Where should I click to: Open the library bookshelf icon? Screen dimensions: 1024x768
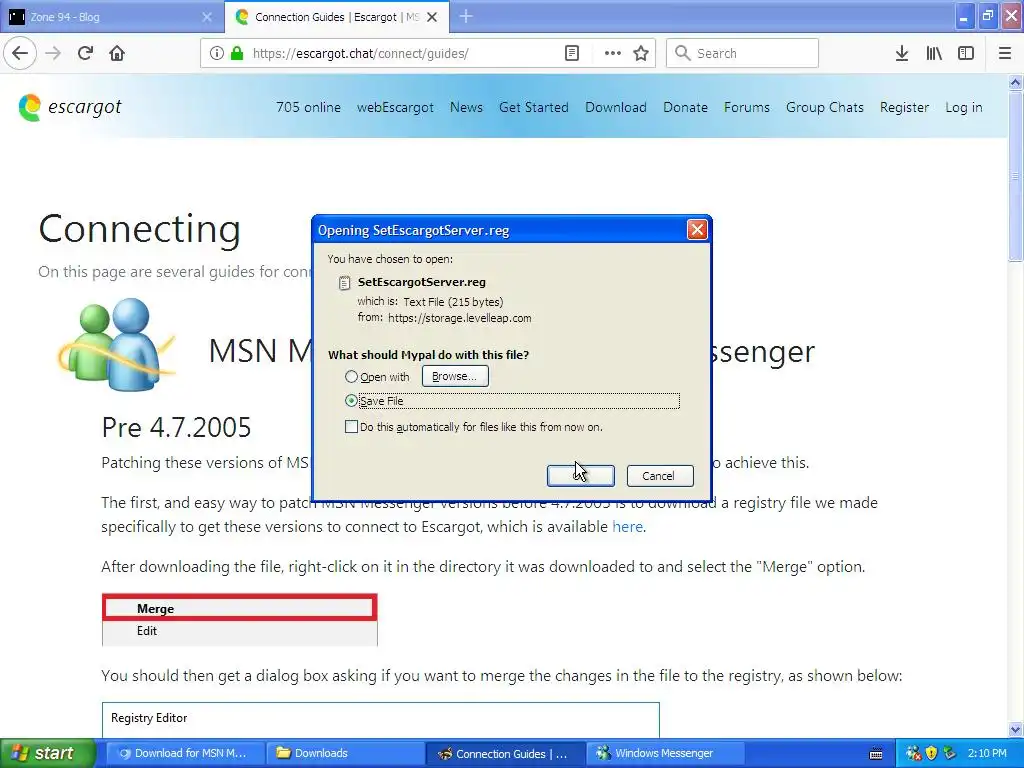click(934, 54)
